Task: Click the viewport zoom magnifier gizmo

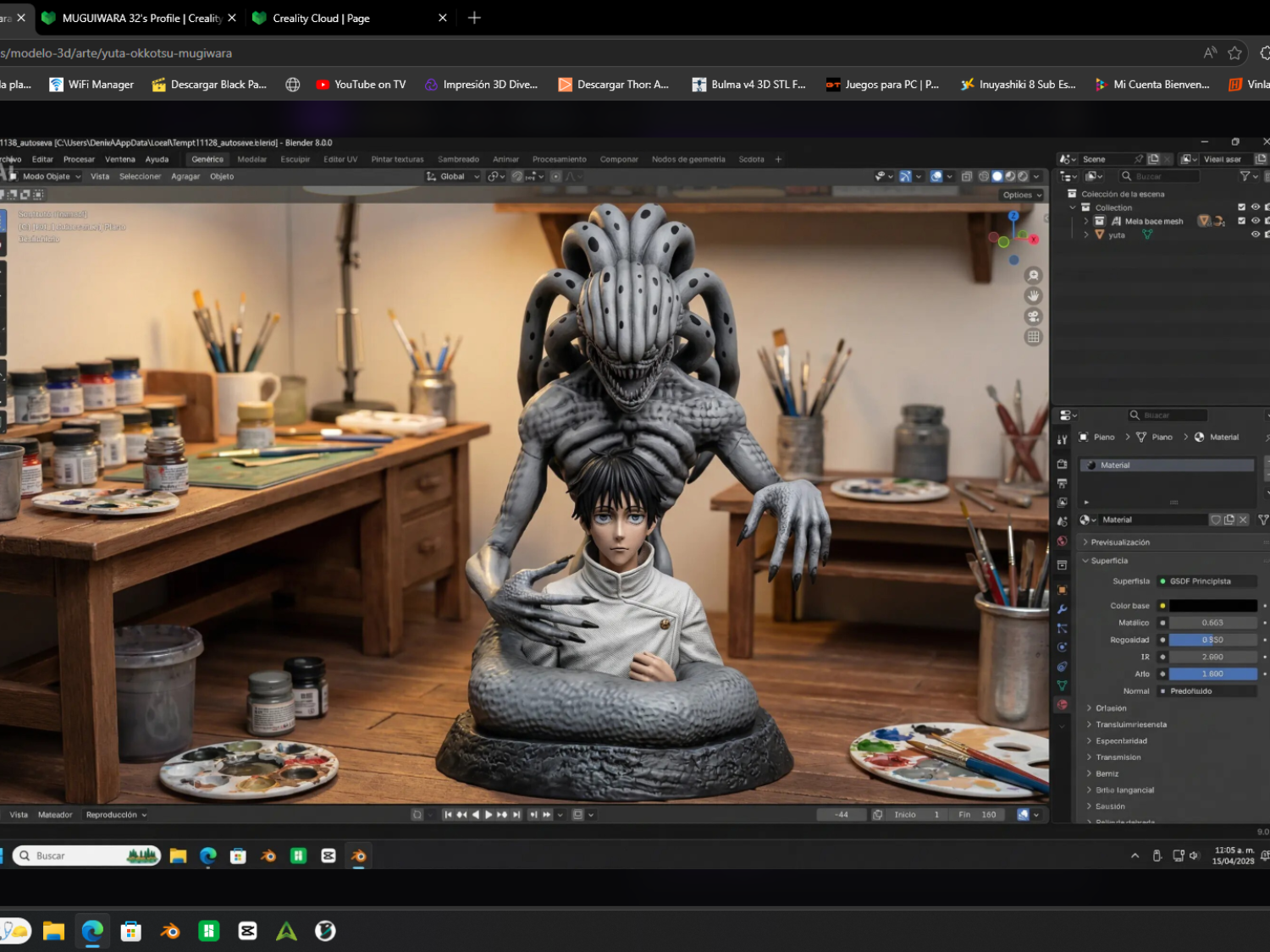Action: point(1033,276)
